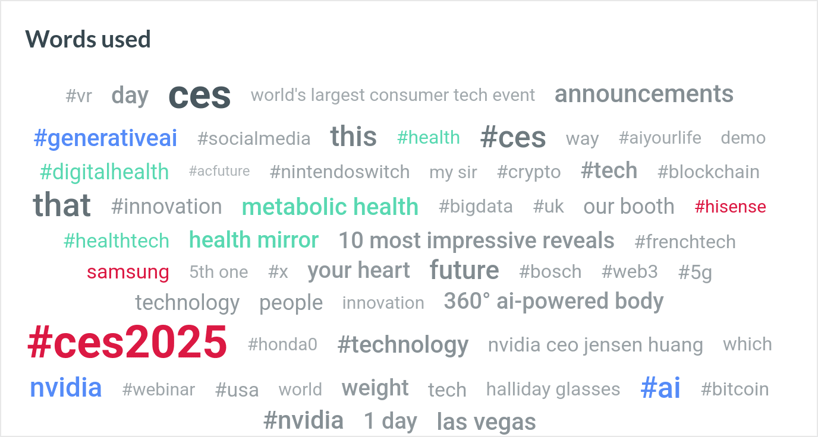Select the #bitcoin hashtag
818x437 pixels.
click(735, 389)
